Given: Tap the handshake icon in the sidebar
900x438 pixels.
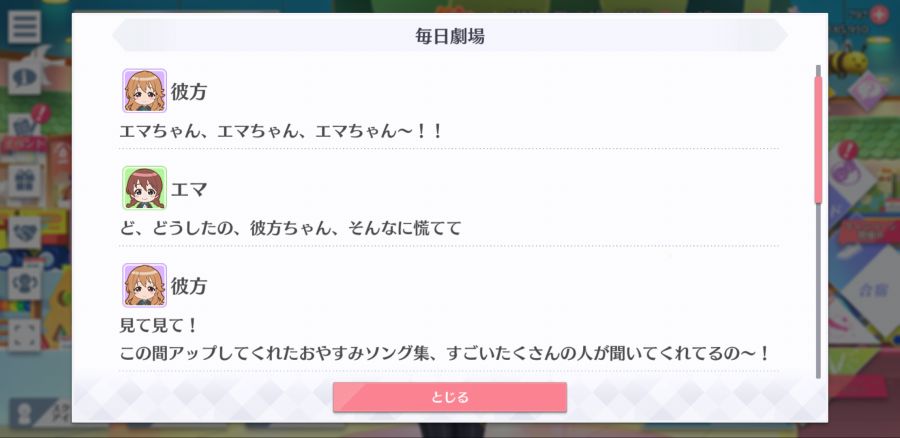Looking at the screenshot, I should point(24,233).
